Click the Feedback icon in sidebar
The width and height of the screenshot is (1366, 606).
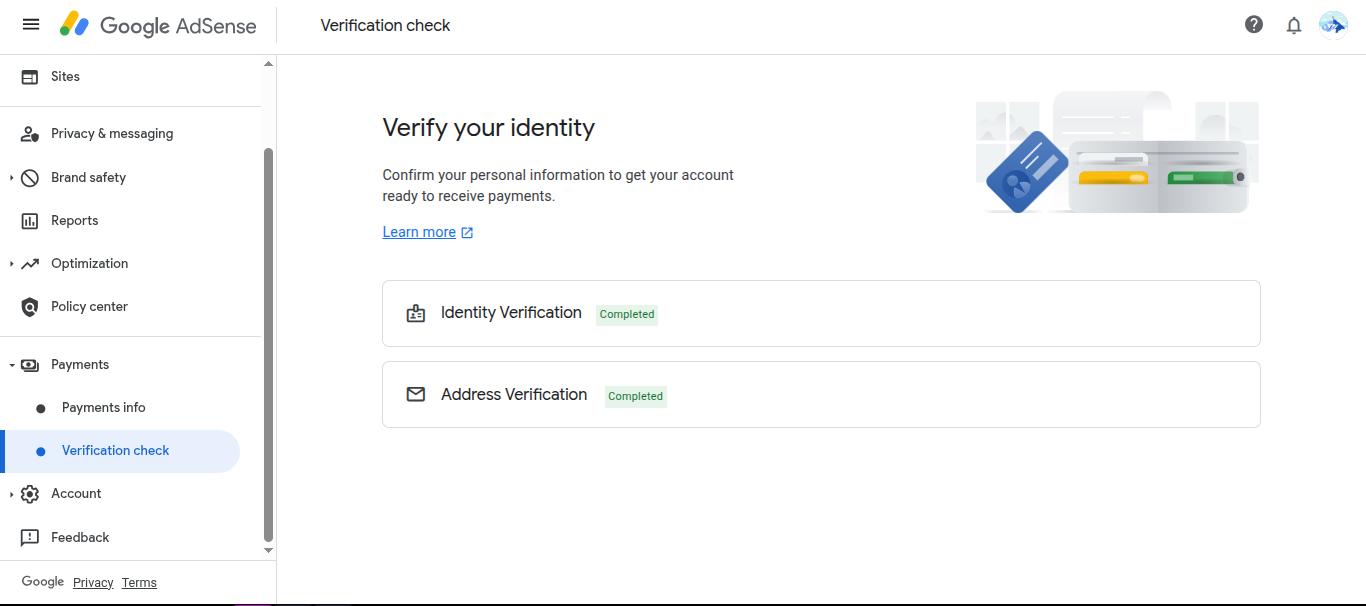[30, 538]
